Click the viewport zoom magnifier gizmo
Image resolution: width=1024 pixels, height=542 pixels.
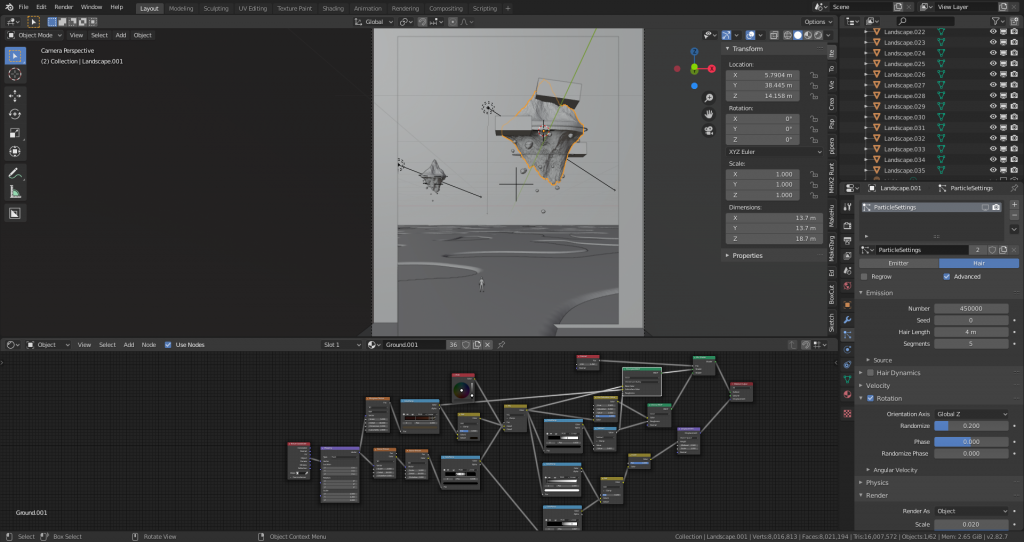point(709,98)
